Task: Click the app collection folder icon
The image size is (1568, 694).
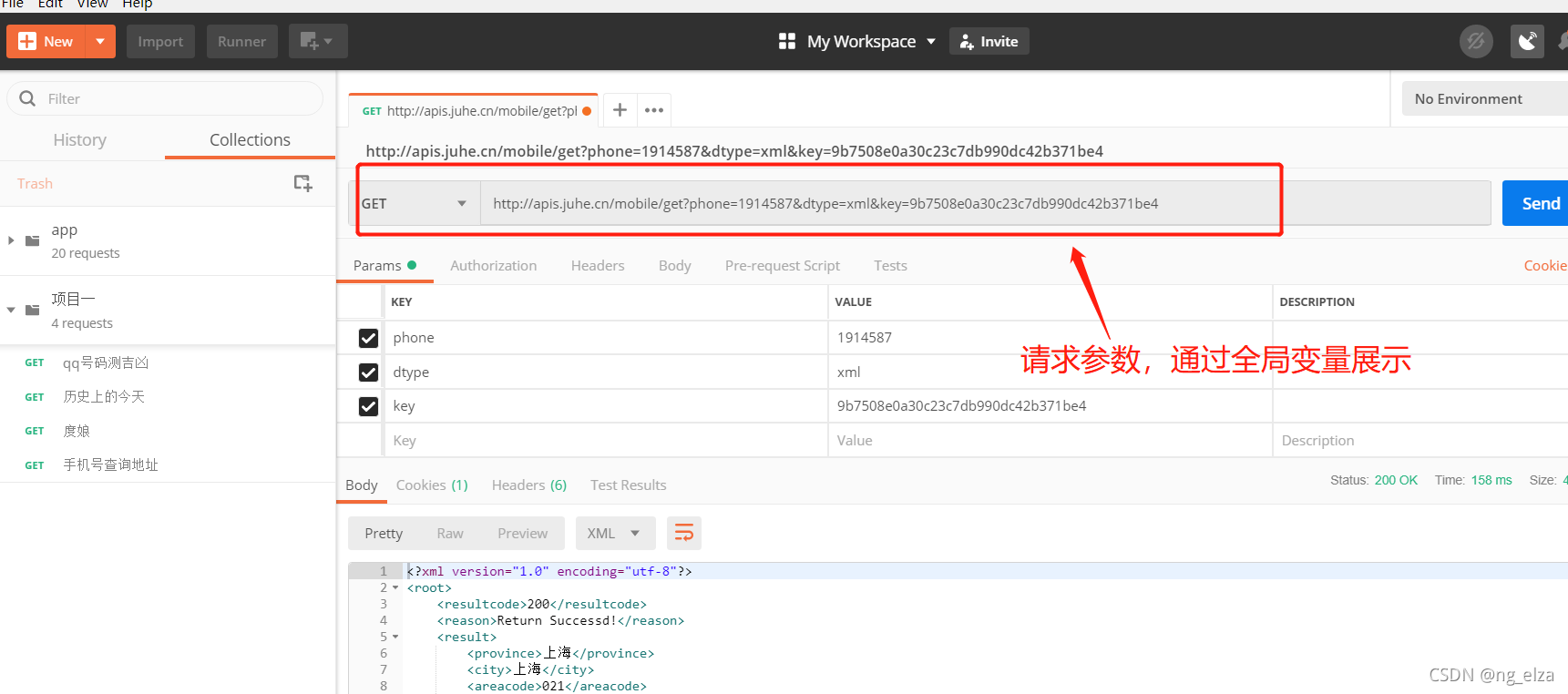Action: tap(33, 240)
